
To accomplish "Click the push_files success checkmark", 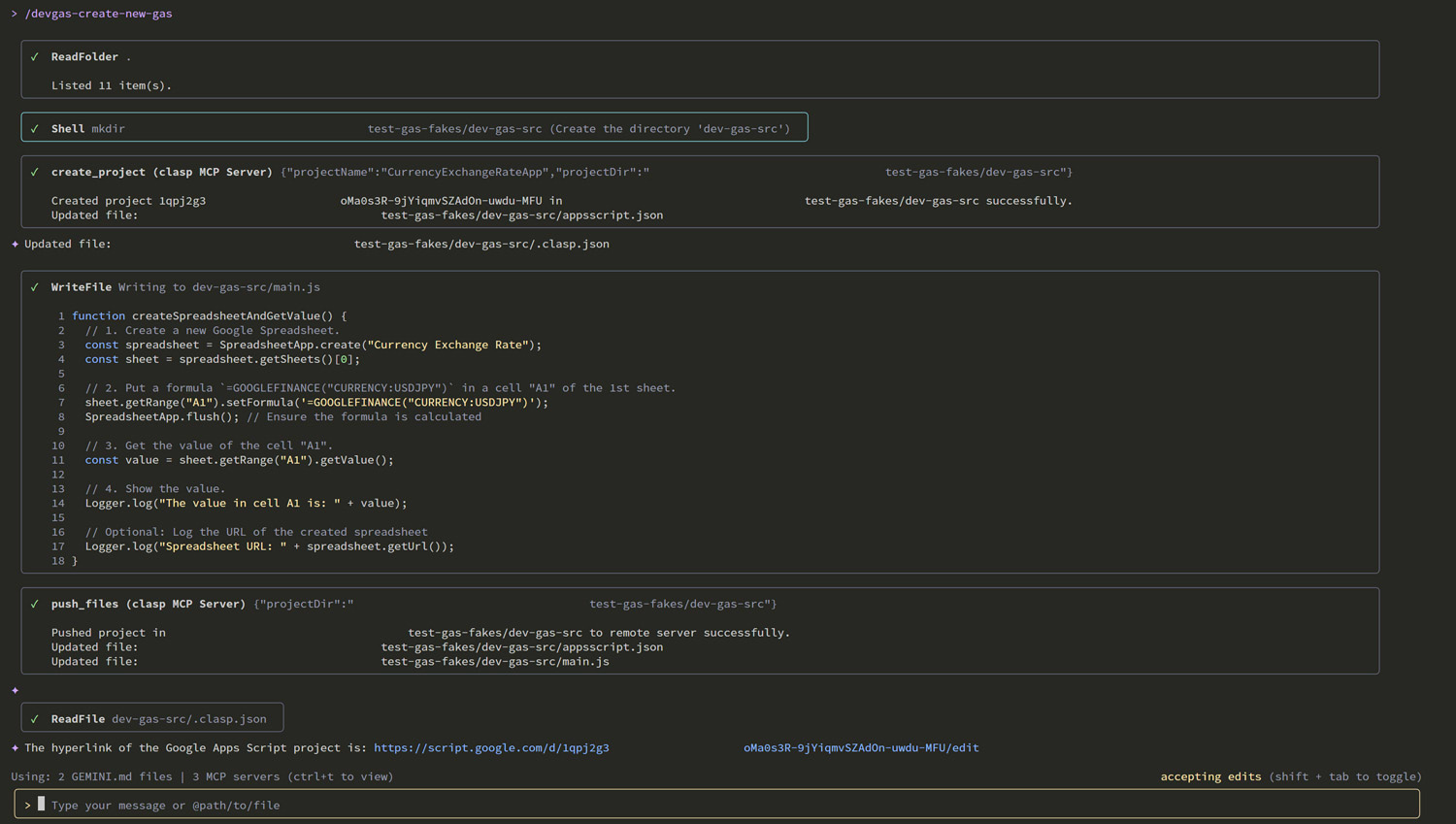I will [x=35, y=605].
